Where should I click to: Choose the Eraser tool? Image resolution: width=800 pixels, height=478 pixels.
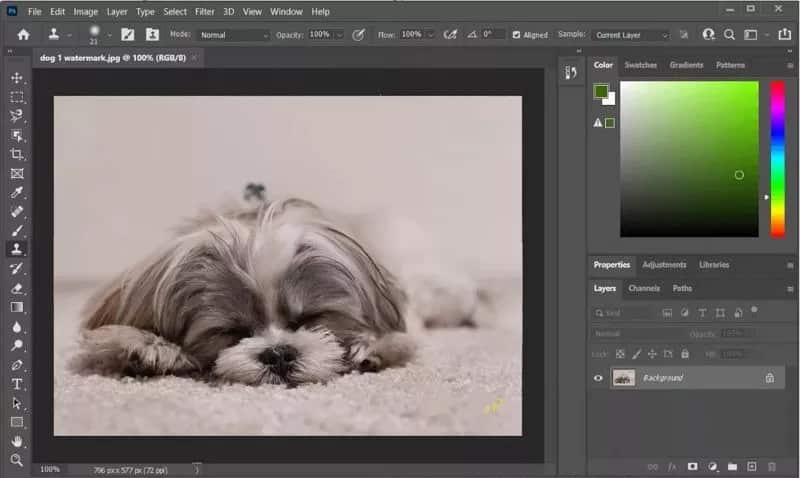tap(17, 288)
